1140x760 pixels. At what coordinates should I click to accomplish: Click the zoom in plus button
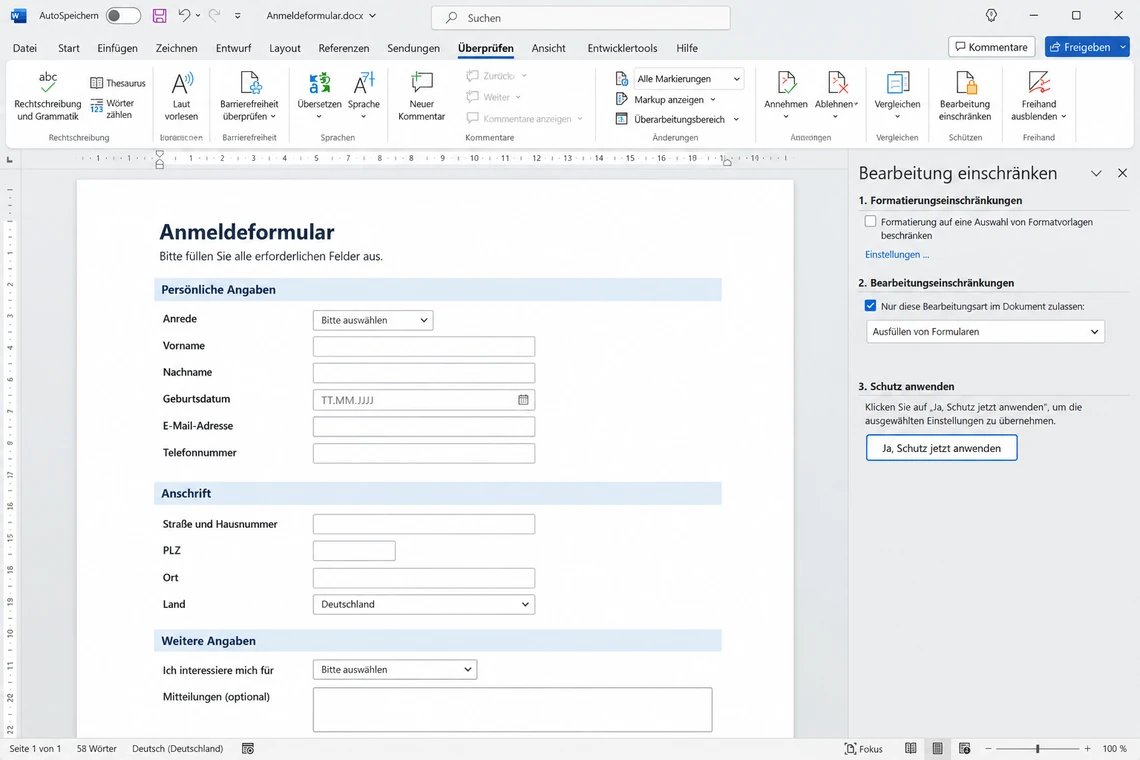(1087, 748)
